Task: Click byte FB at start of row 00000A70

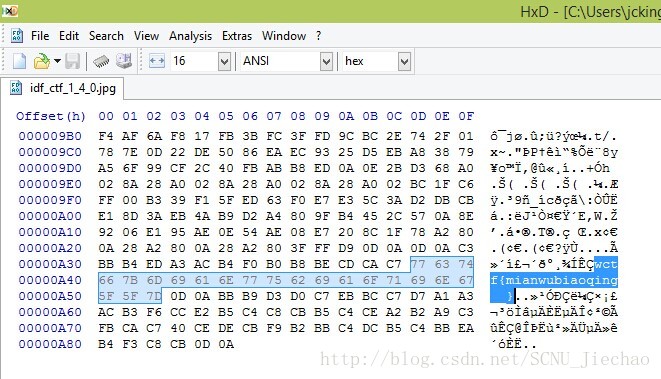Action: point(106,328)
